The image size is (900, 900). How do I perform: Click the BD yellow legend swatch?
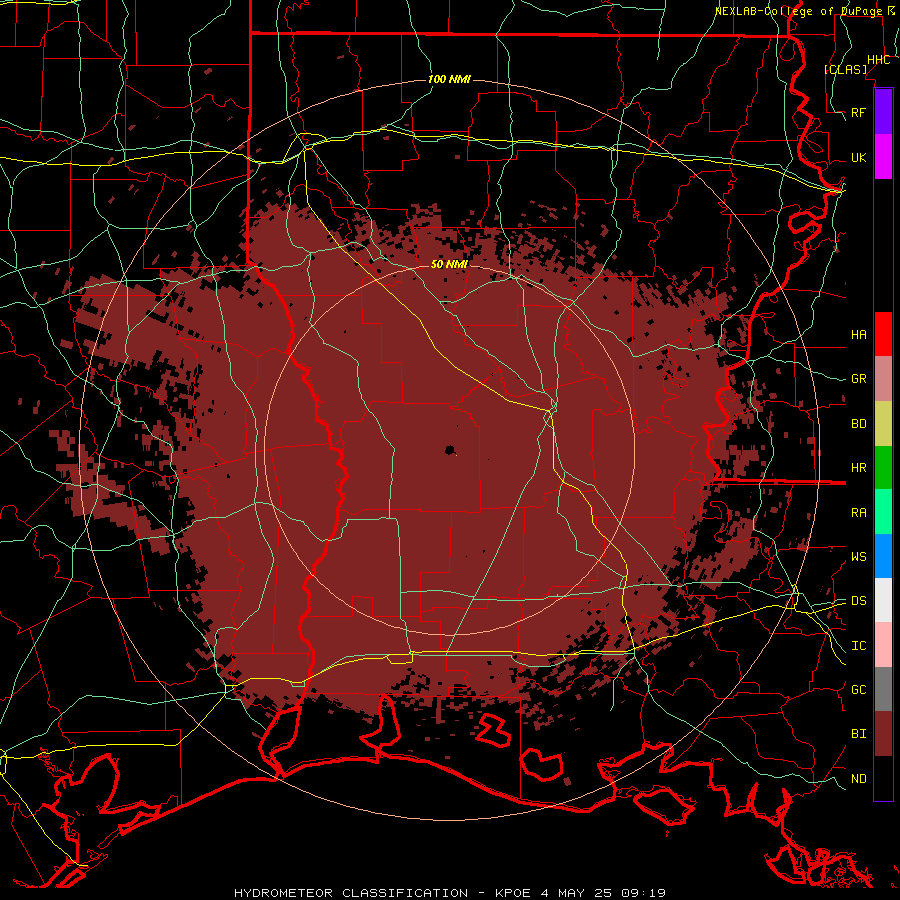pyautogui.click(x=883, y=424)
